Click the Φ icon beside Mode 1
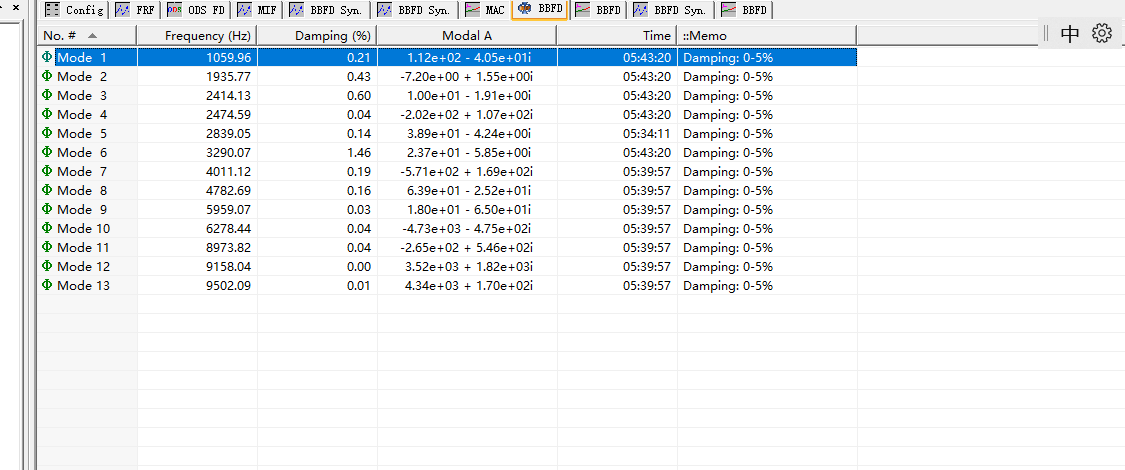The image size is (1125, 470). pos(47,58)
